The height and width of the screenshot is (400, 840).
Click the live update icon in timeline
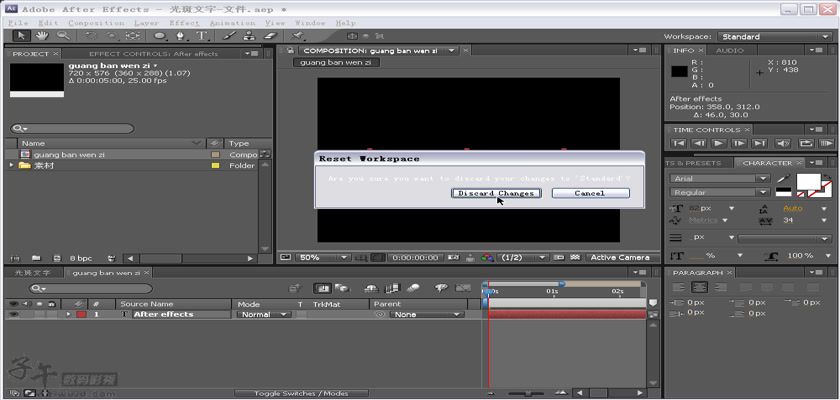pyautogui.click(x=321, y=289)
